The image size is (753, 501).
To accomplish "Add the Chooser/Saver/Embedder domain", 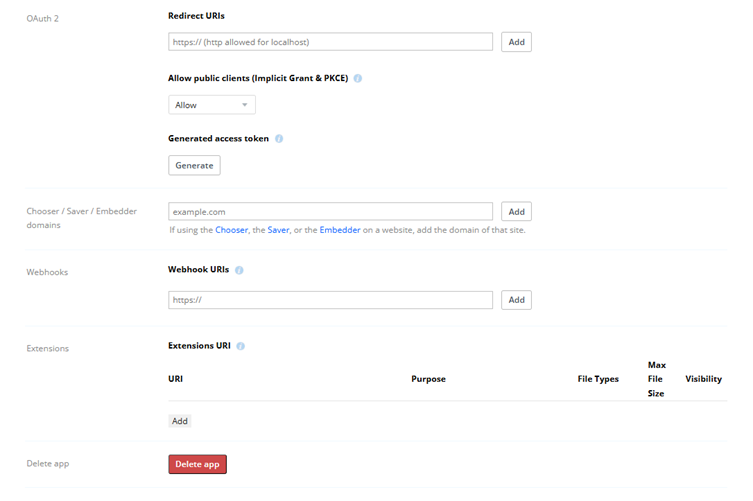I will tap(516, 212).
